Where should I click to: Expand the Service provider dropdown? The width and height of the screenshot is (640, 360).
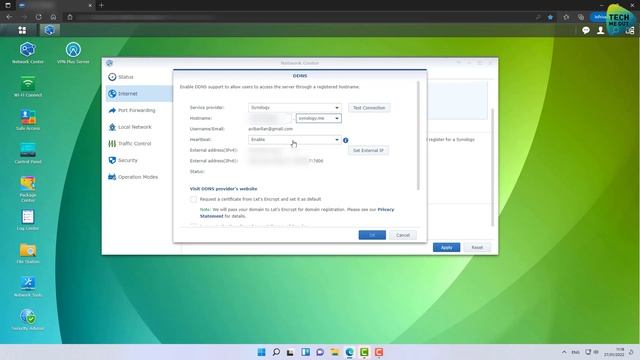[x=294, y=107]
